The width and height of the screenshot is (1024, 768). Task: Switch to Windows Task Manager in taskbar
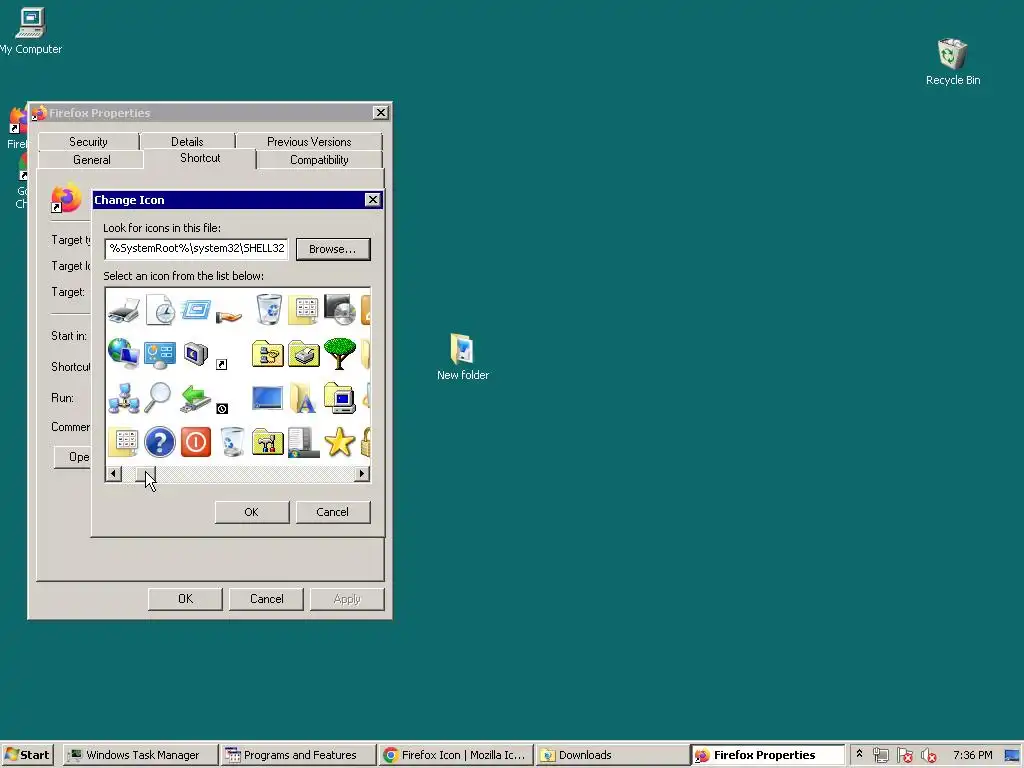(141, 755)
